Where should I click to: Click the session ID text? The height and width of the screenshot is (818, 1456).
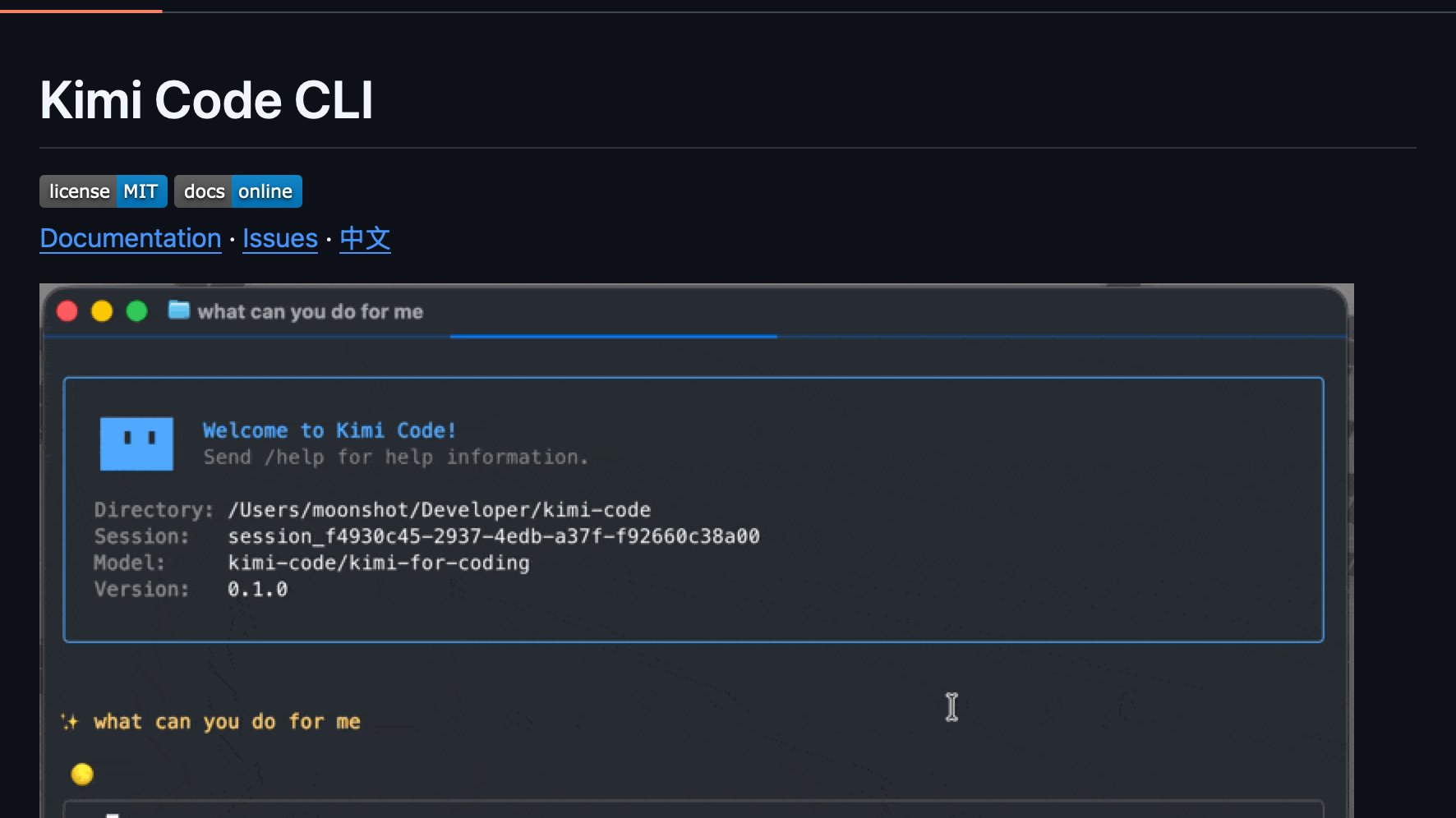[494, 536]
